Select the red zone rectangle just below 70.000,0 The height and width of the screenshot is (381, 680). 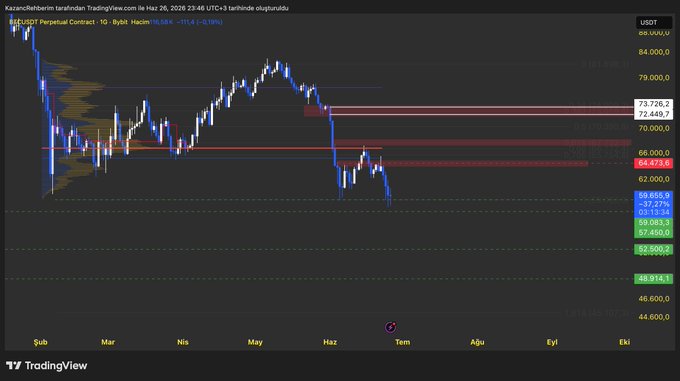[482, 143]
